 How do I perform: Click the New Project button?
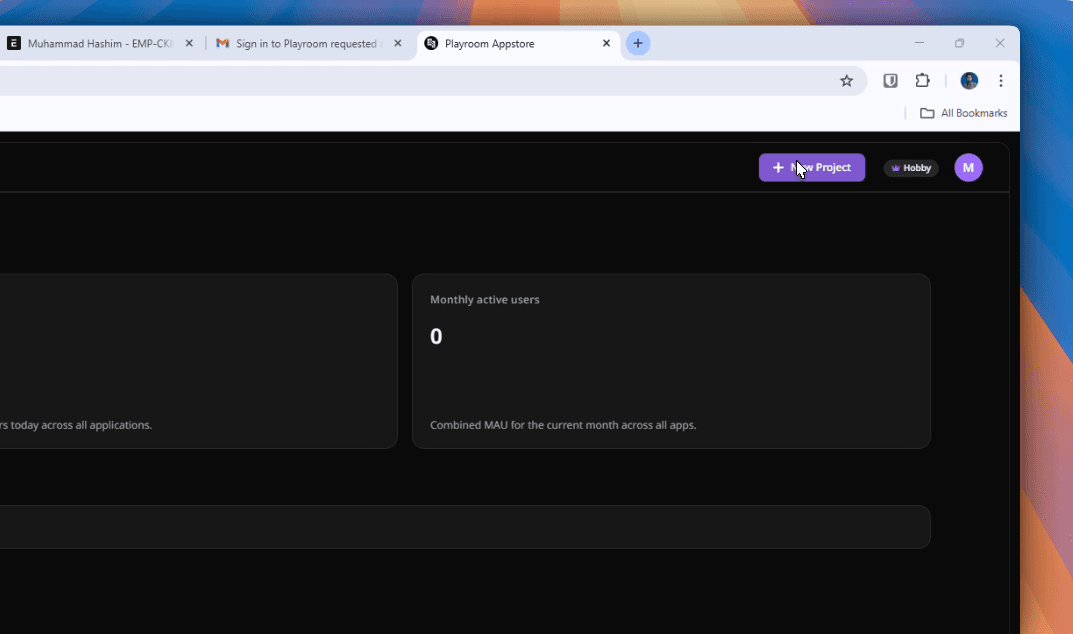[x=812, y=168]
